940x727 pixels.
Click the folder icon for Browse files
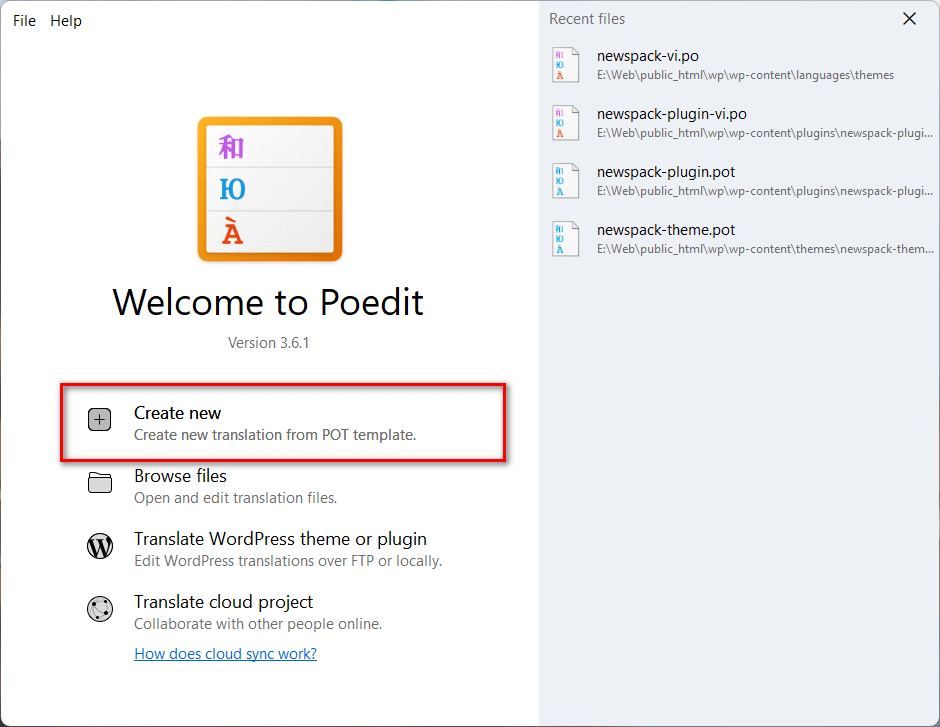[x=100, y=482]
